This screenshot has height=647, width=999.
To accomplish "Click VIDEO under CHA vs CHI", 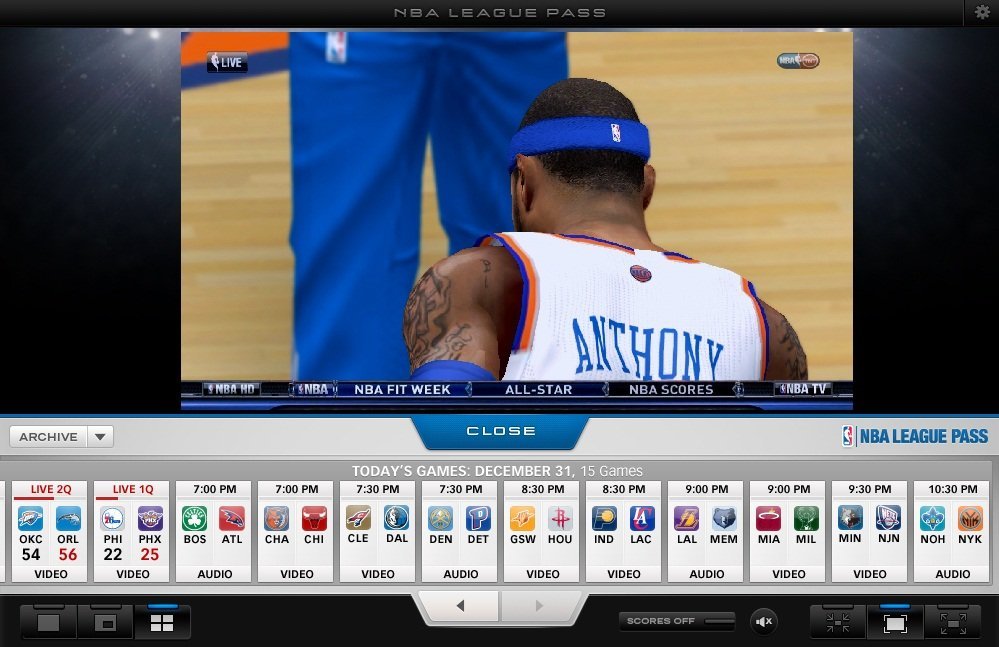I will pyautogui.click(x=297, y=574).
